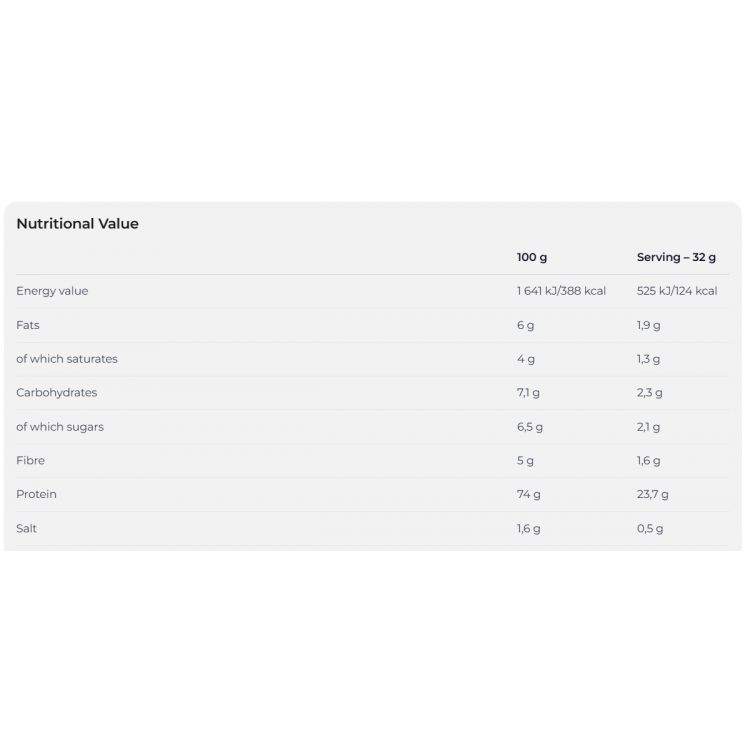Select the 5 g fibre per 100 g value
750x750 pixels.
tap(525, 461)
